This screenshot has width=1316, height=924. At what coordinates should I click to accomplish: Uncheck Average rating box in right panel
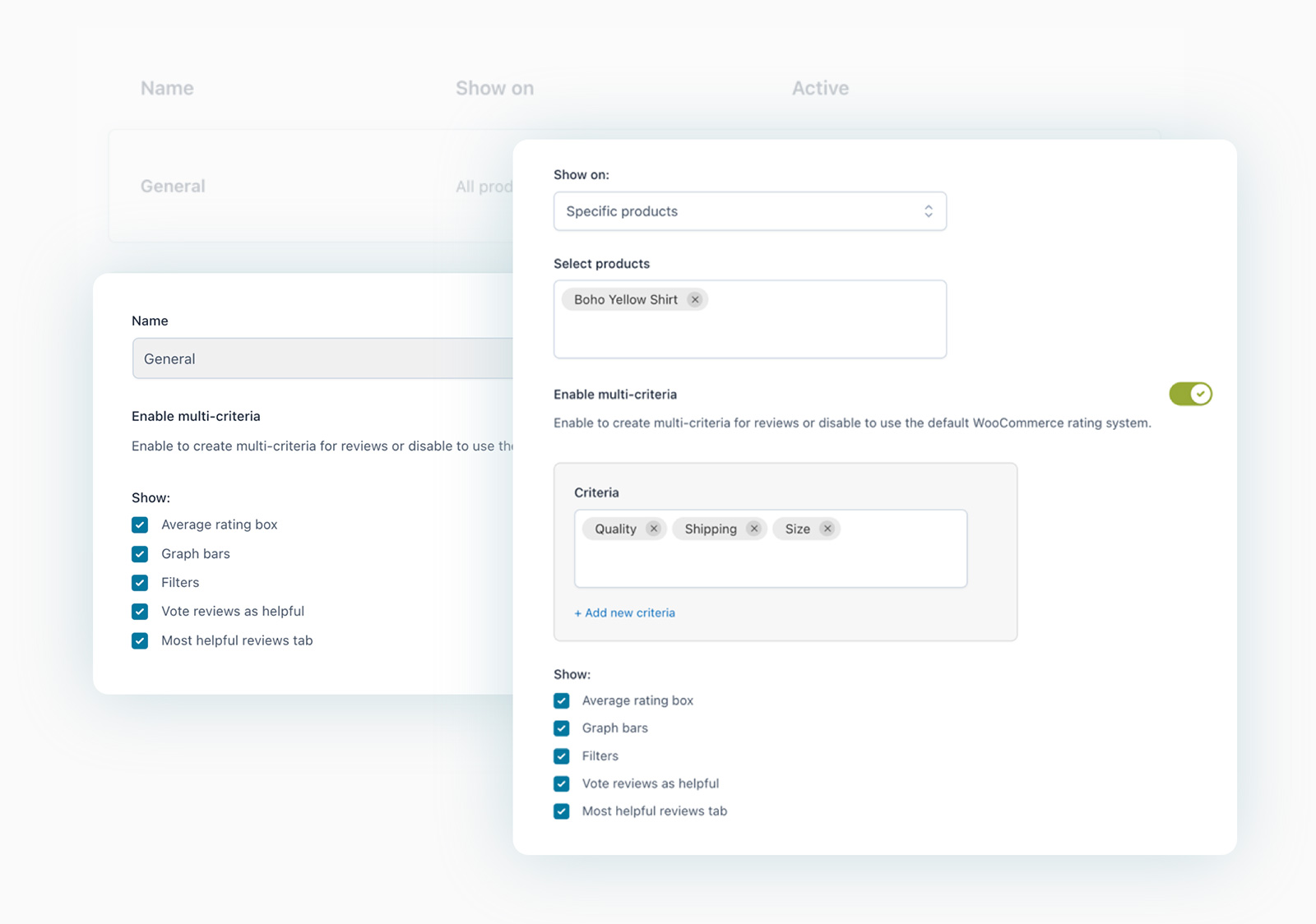pos(562,701)
